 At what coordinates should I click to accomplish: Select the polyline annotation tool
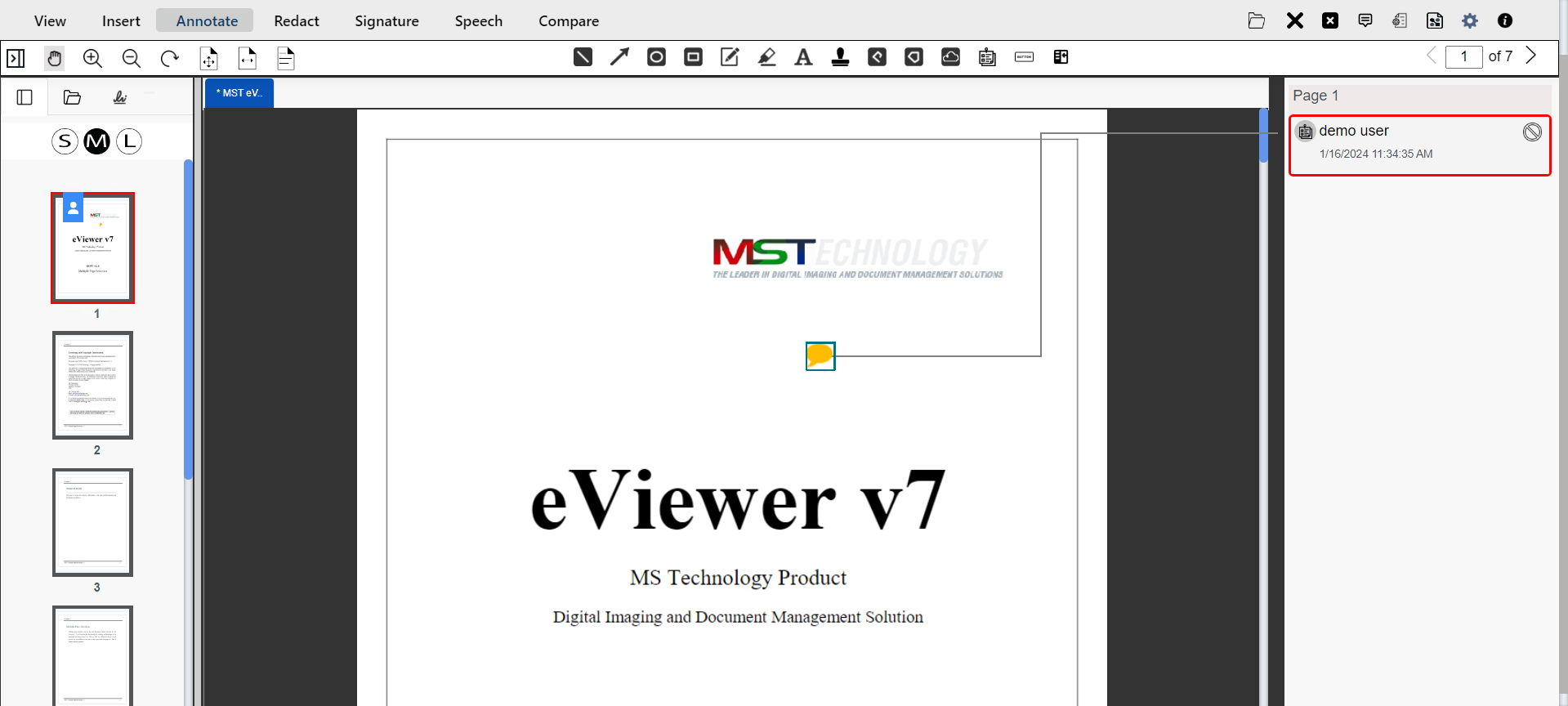[x=877, y=57]
